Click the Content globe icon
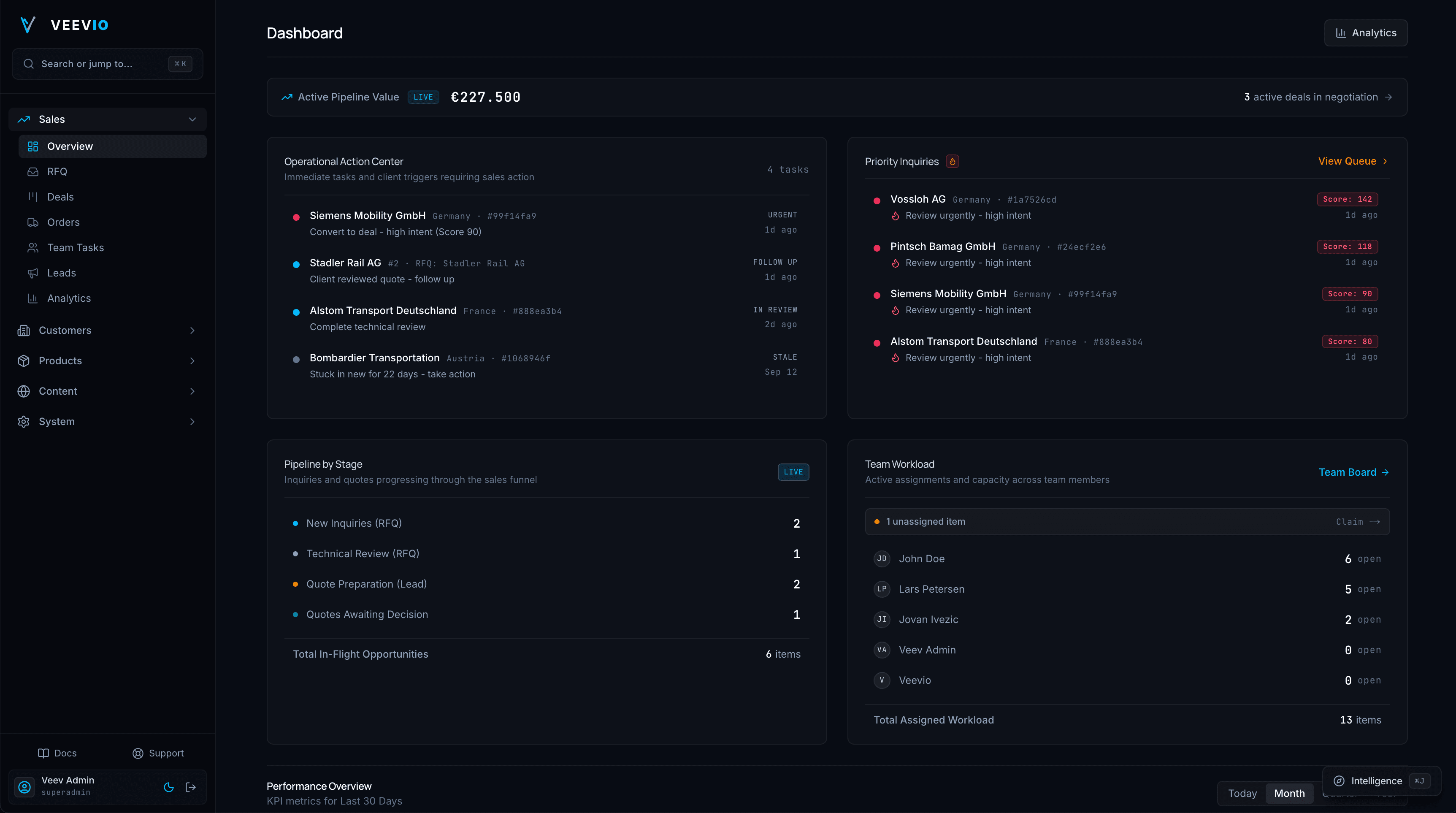The image size is (1456, 813). [24, 391]
